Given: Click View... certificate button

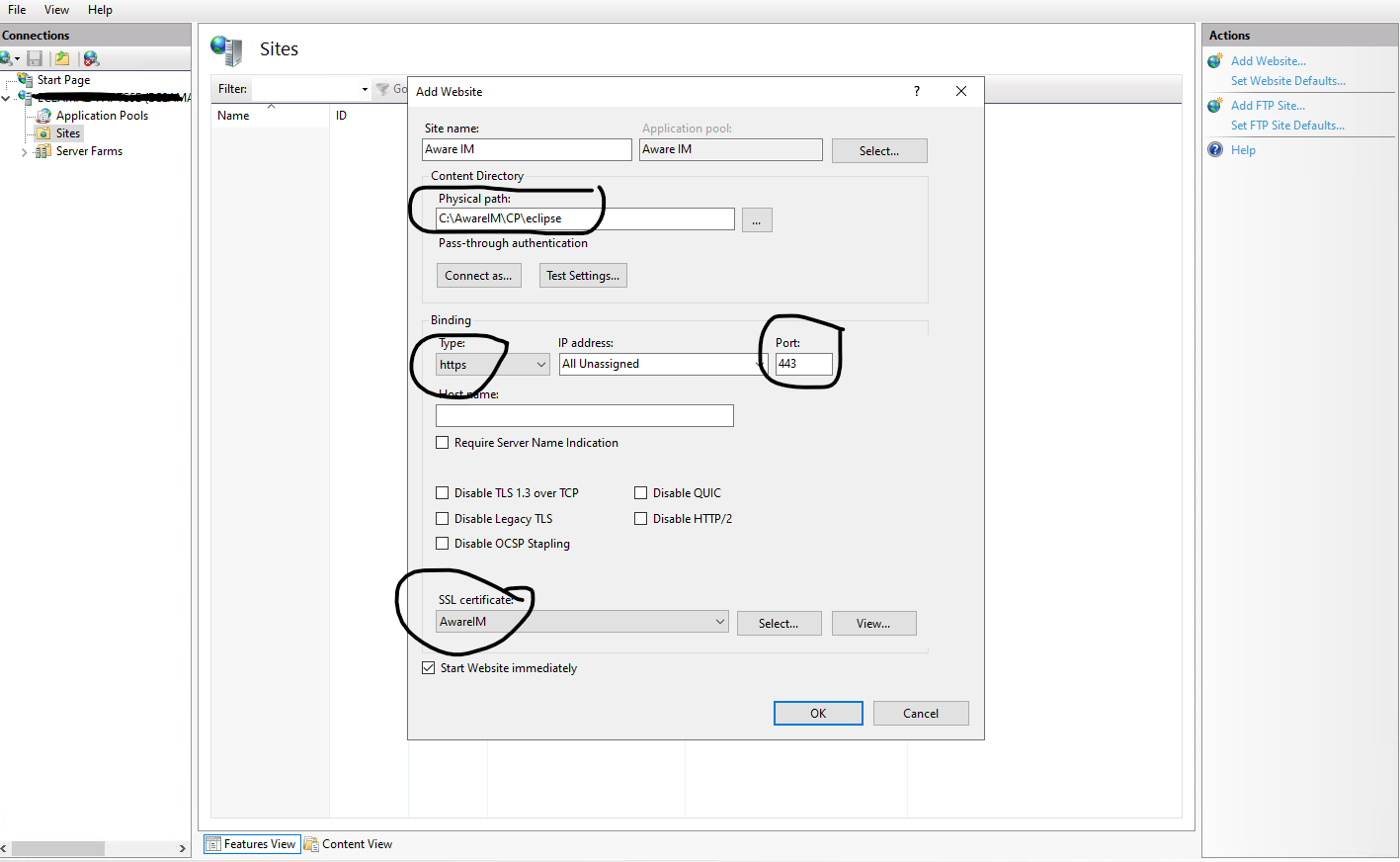Looking at the screenshot, I should [873, 624].
